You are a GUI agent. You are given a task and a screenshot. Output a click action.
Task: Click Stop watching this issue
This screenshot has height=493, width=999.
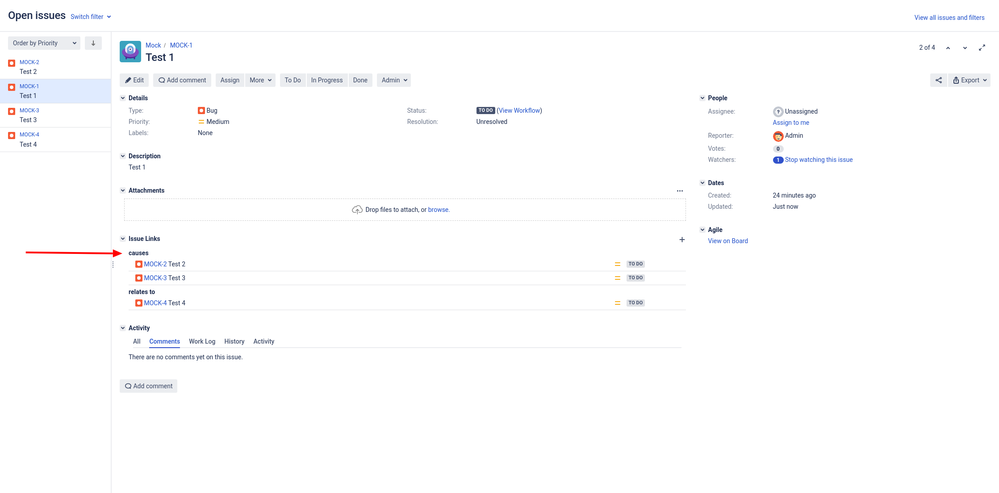pos(819,160)
